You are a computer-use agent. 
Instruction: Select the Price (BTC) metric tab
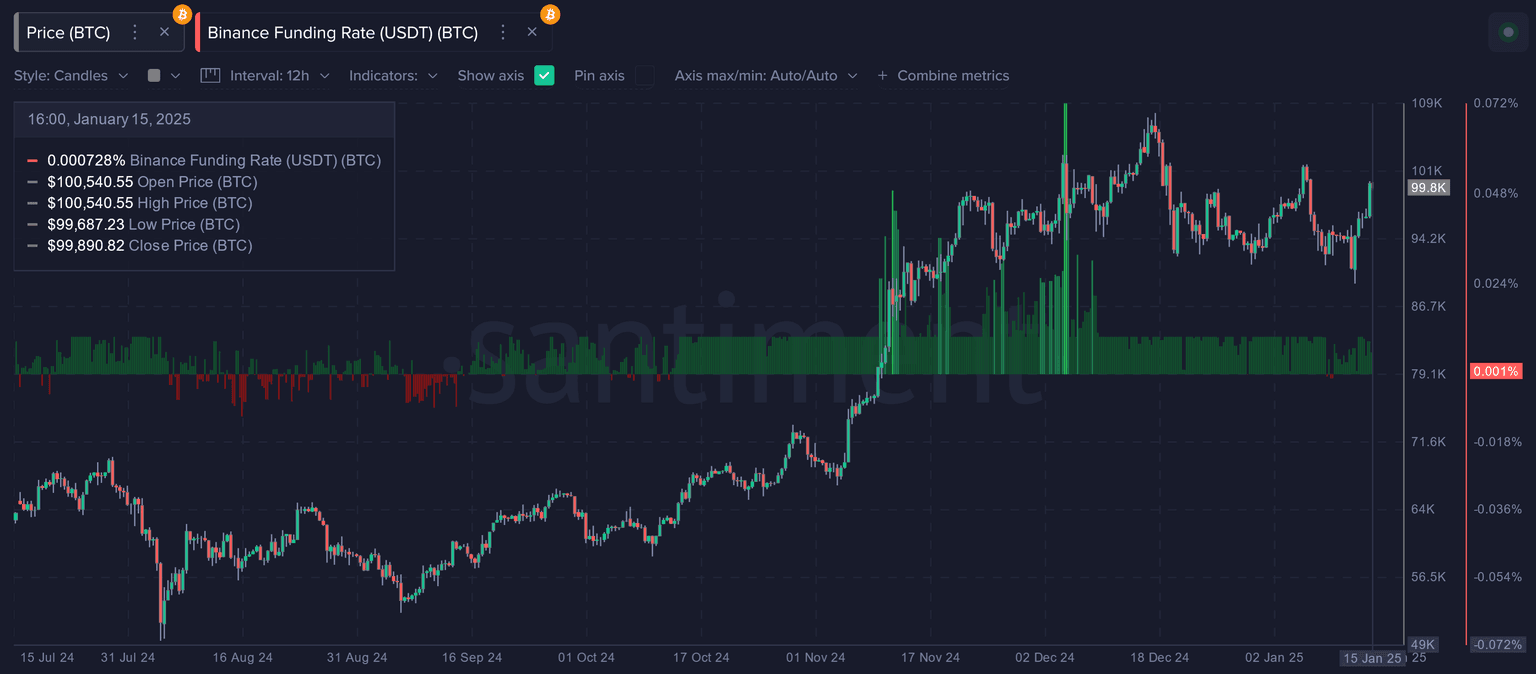pos(68,32)
